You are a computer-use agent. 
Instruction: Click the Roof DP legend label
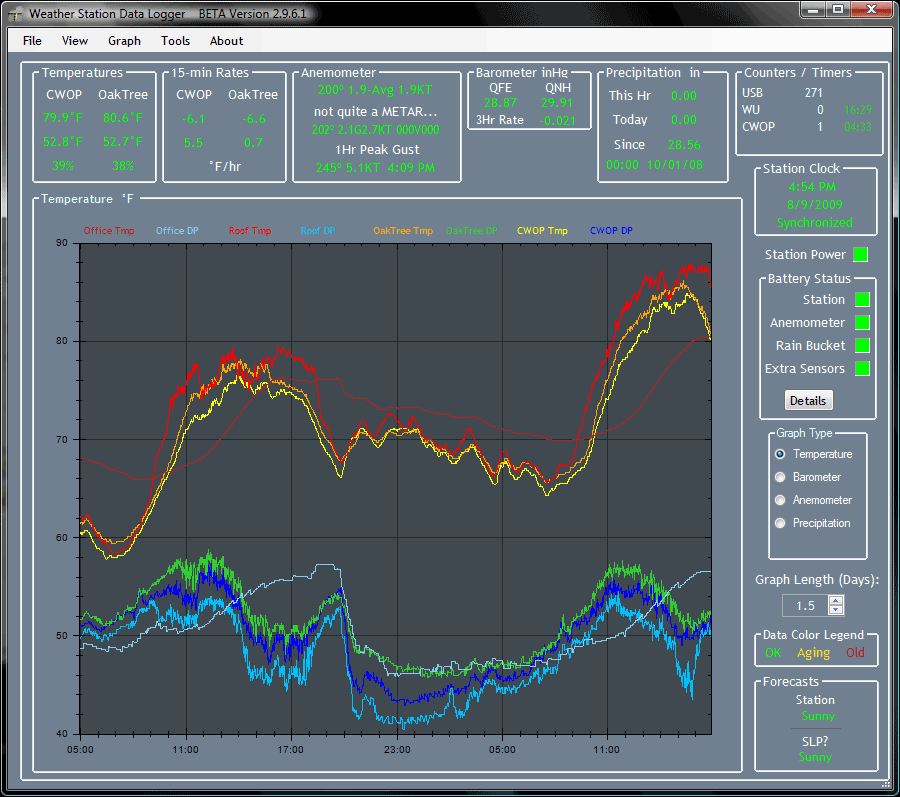point(318,231)
